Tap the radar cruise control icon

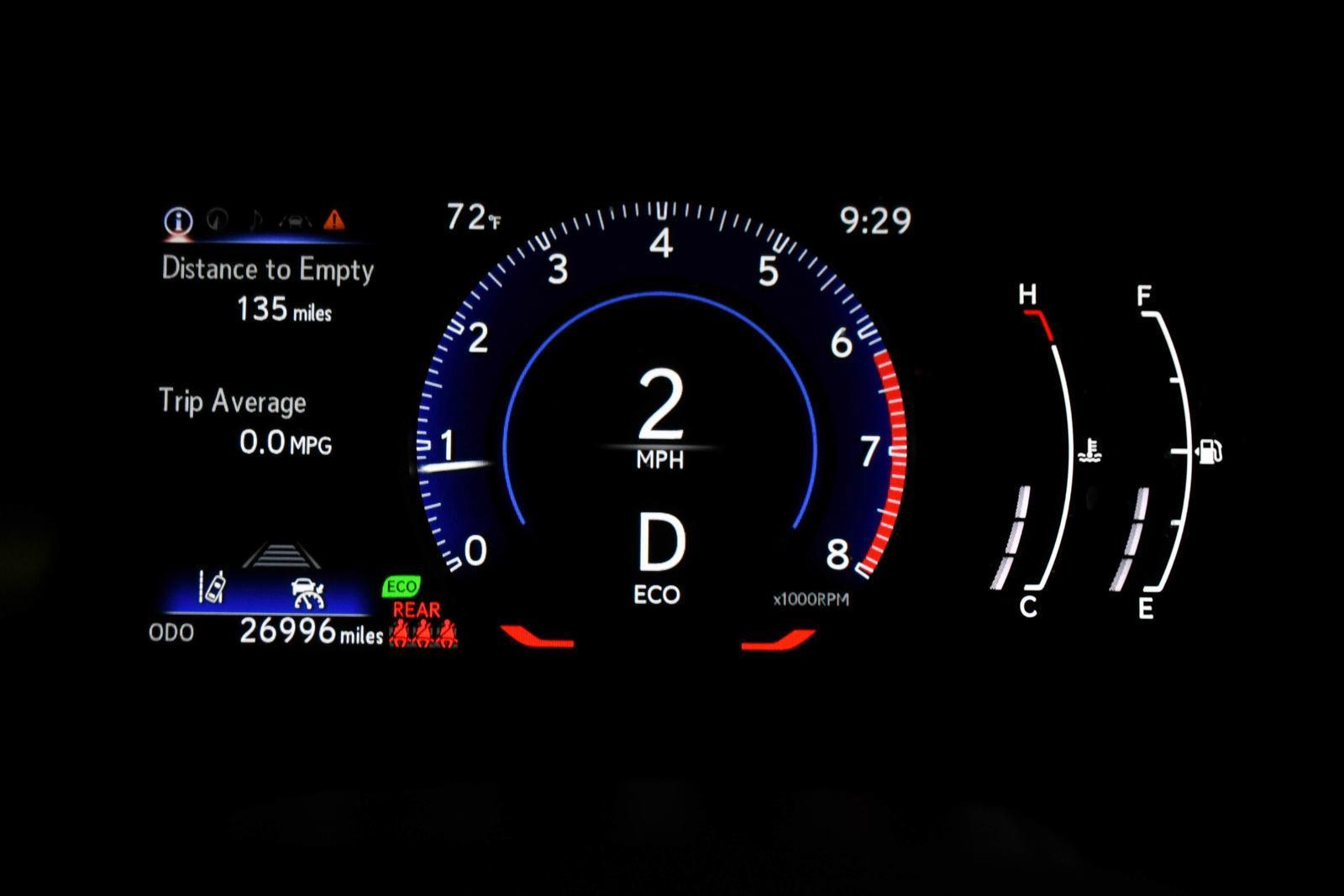307,593
